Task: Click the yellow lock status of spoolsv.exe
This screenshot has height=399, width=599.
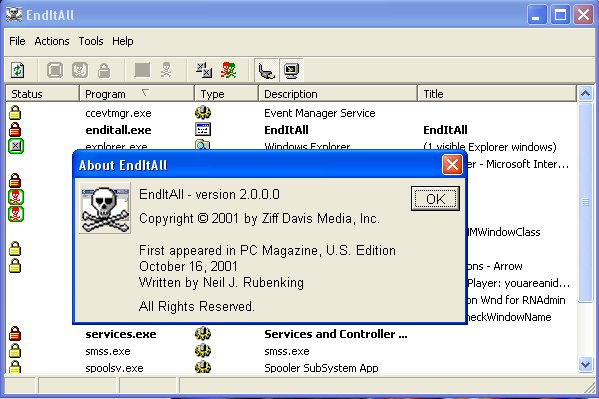Action: (15, 367)
